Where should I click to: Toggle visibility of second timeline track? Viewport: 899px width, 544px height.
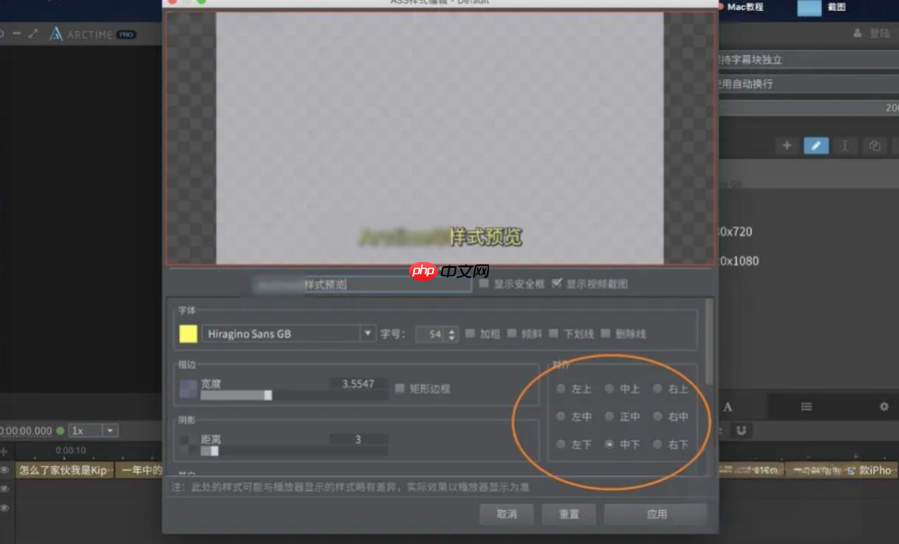point(5,489)
